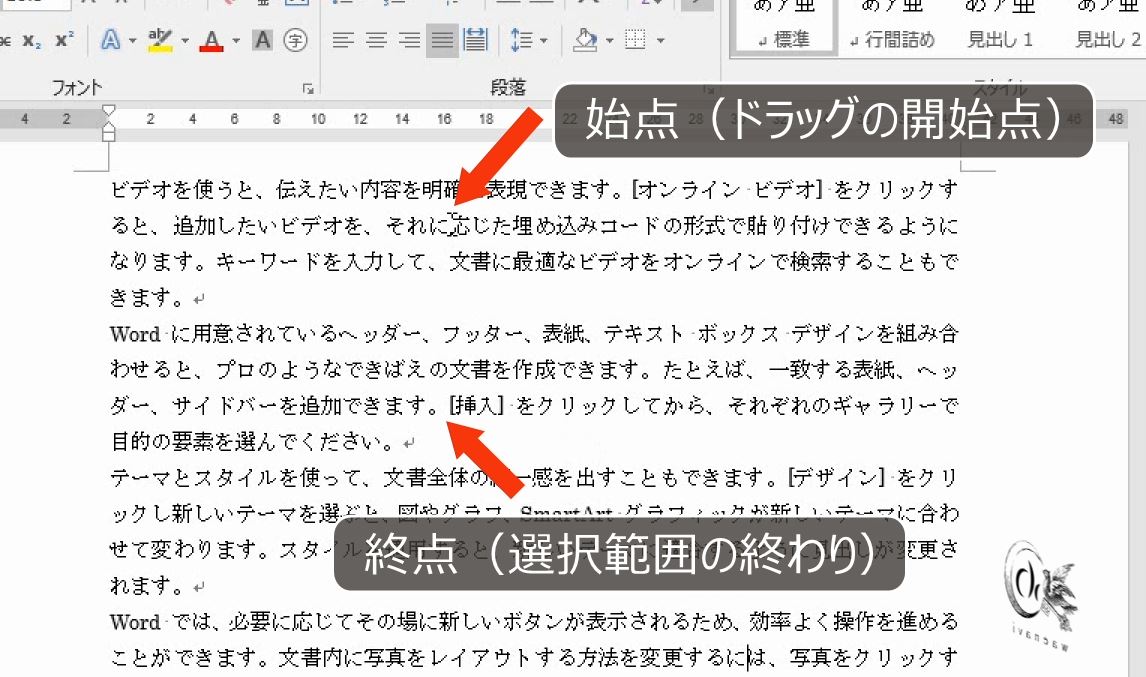Image resolution: width=1146 pixels, height=677 pixels.
Task: Click the enclosed character (囲い文字) icon
Action: (295, 40)
